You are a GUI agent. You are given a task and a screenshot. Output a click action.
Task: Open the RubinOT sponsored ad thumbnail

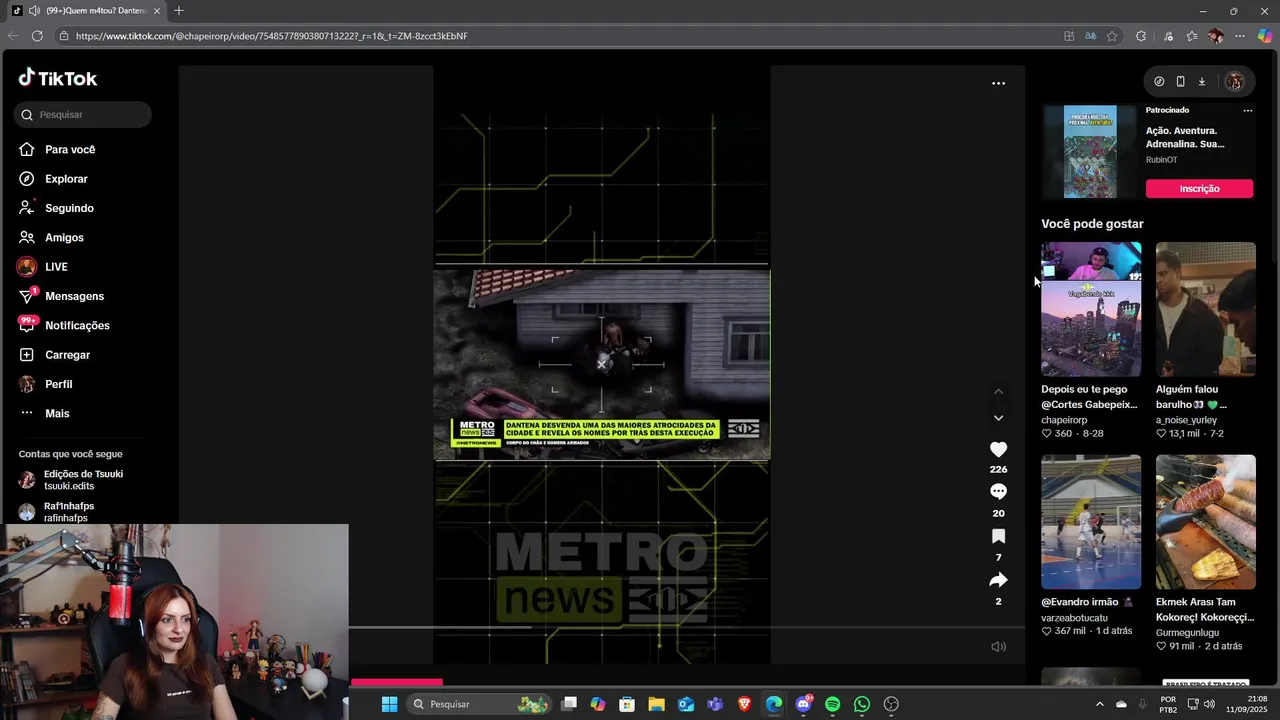(1090, 152)
